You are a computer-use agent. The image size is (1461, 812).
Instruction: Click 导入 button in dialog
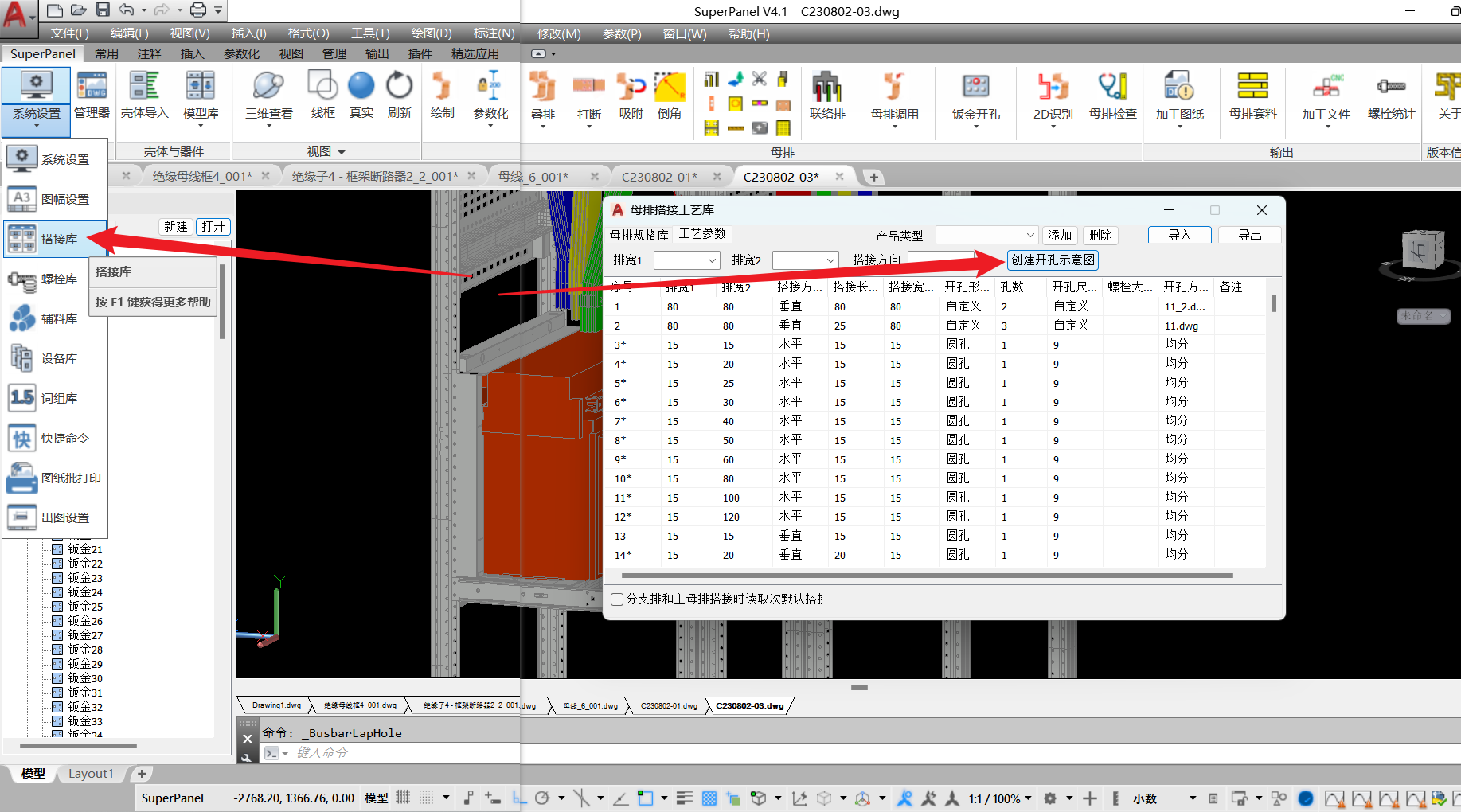pyautogui.click(x=1179, y=235)
